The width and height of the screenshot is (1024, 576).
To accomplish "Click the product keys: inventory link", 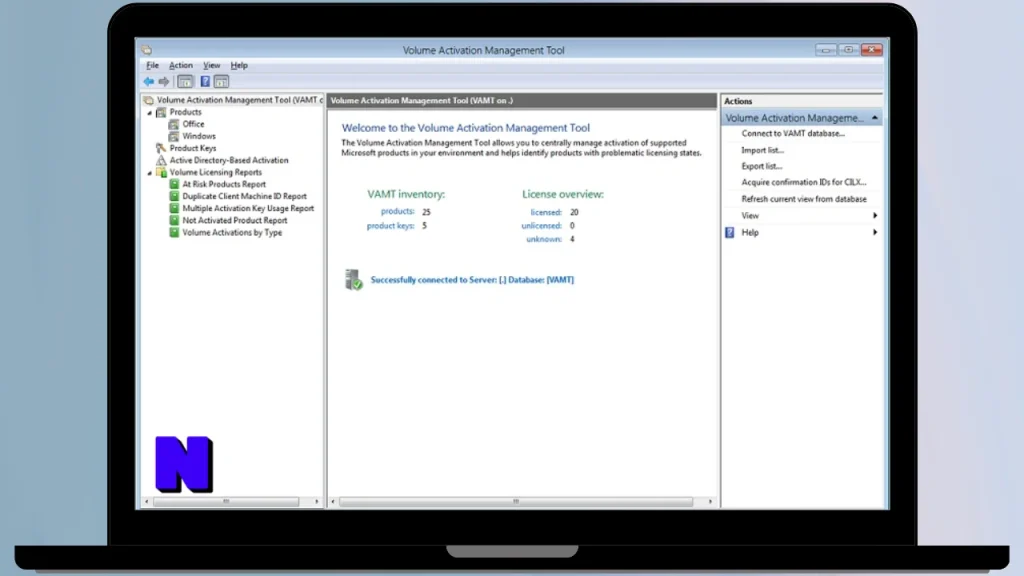I will (x=391, y=226).
